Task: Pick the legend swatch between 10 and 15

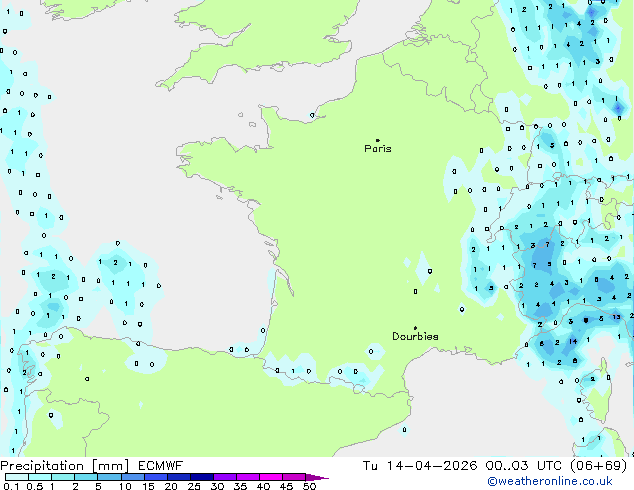Action: (x=132, y=477)
